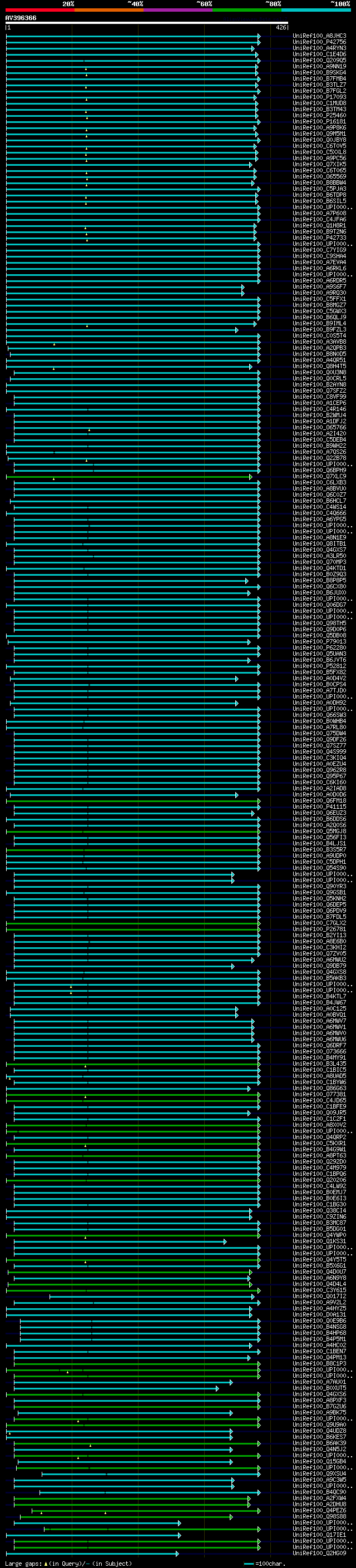
Task: Open hit UniRef100_A9S6F7
Action: [319, 286]
